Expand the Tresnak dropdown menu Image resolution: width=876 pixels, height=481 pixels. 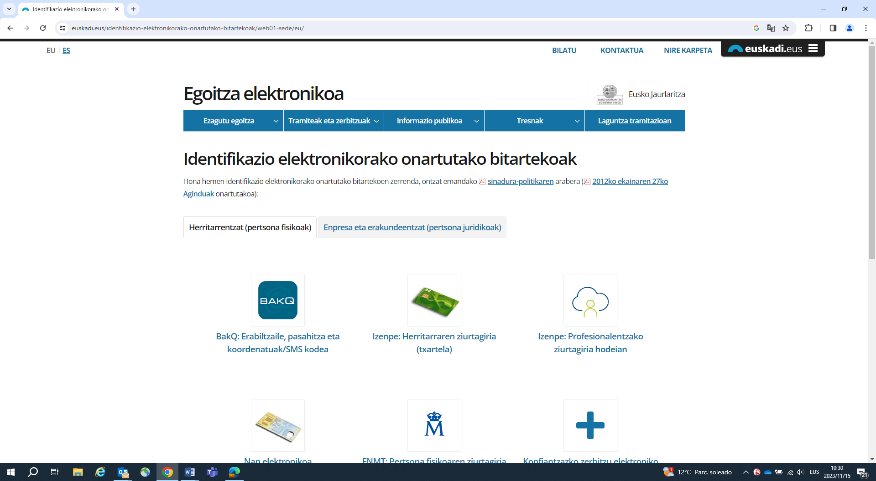[535, 121]
